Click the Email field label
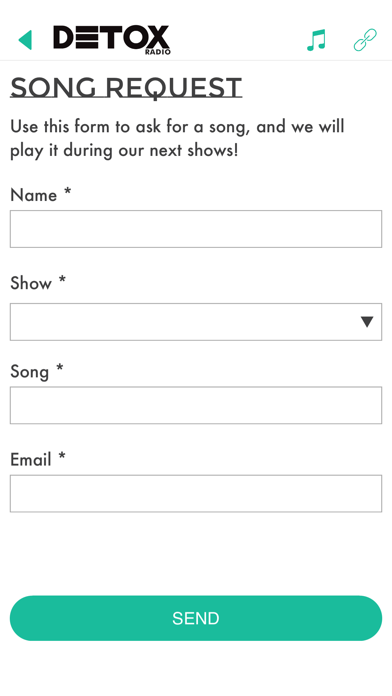The height and width of the screenshot is (696, 392). click(31, 459)
